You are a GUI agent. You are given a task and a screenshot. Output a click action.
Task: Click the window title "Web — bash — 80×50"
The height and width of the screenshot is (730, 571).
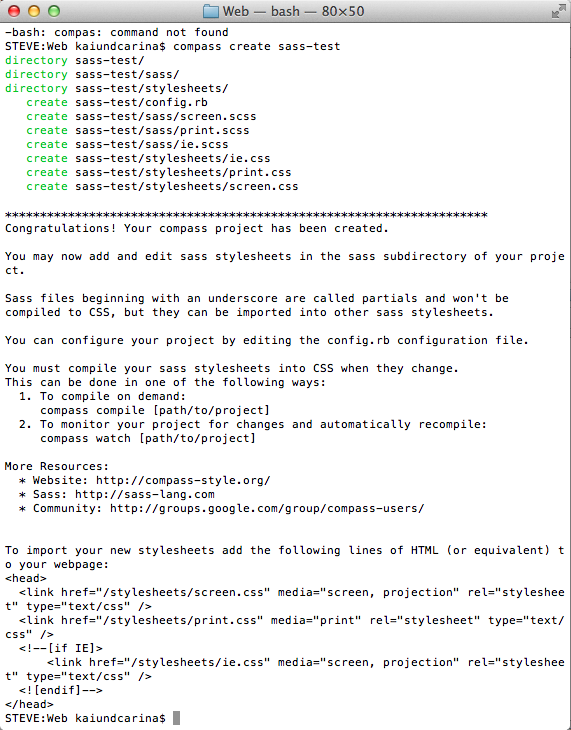(293, 11)
